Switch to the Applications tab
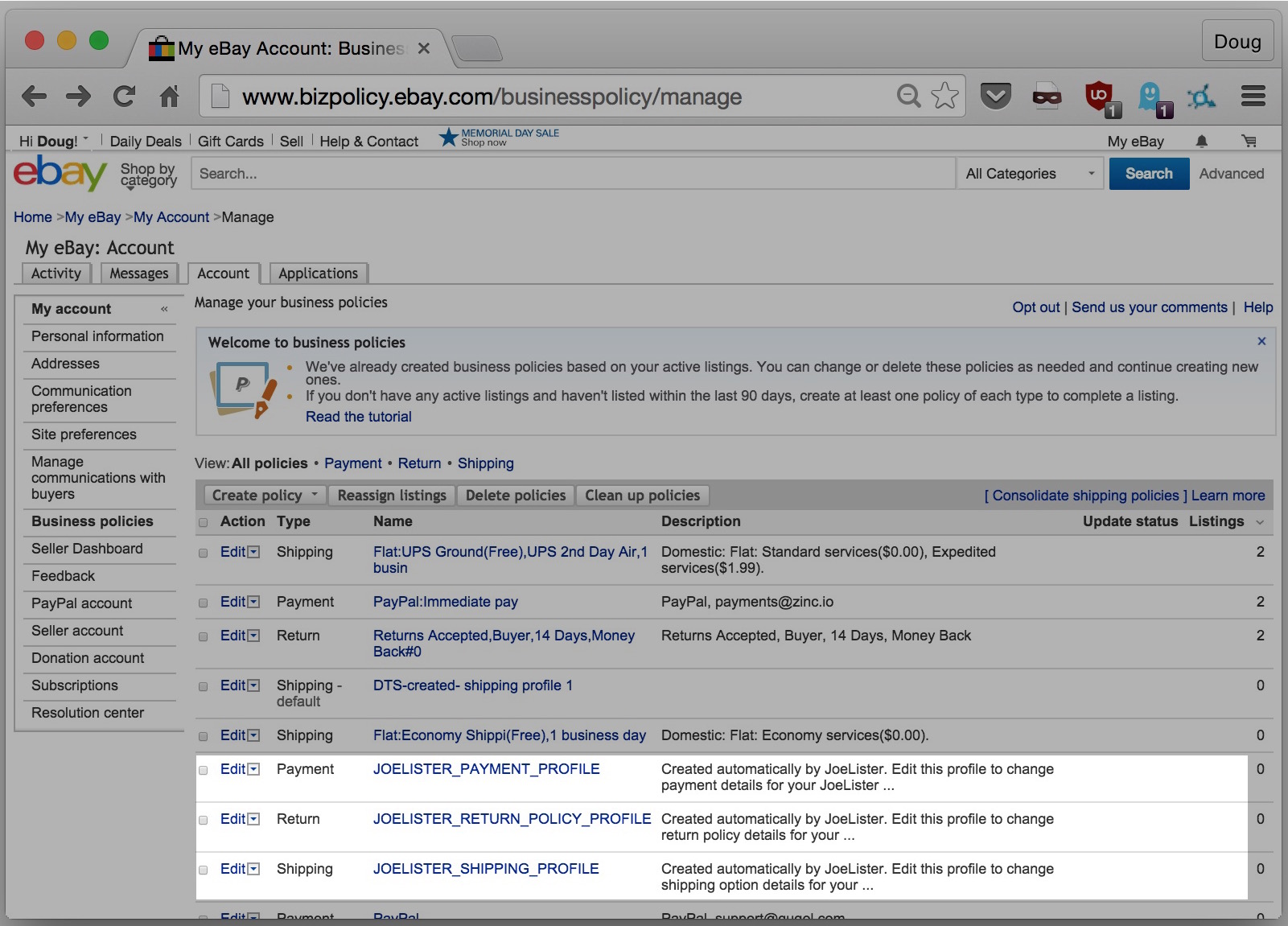The height and width of the screenshot is (926, 1288). tap(319, 274)
